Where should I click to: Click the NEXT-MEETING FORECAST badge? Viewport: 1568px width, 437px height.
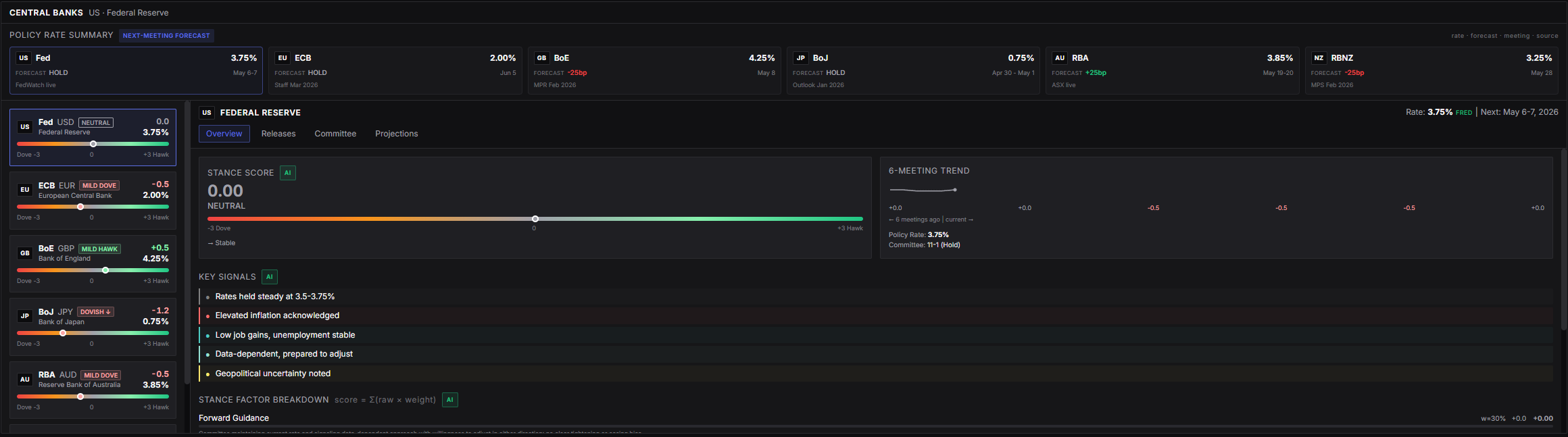(x=166, y=36)
